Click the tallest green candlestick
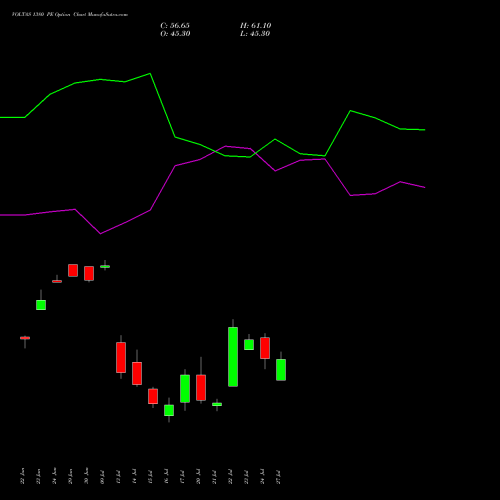This screenshot has height=500, width=500. [233, 357]
